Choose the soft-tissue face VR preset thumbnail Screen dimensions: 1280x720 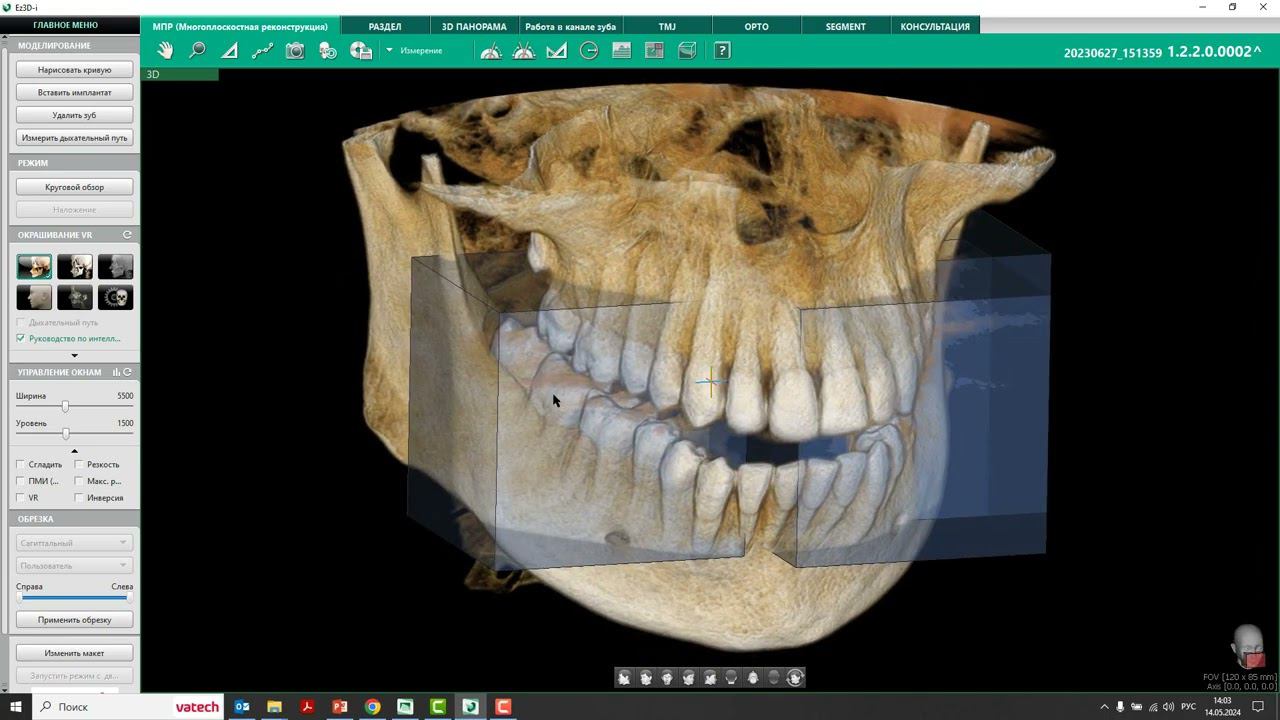(34, 297)
